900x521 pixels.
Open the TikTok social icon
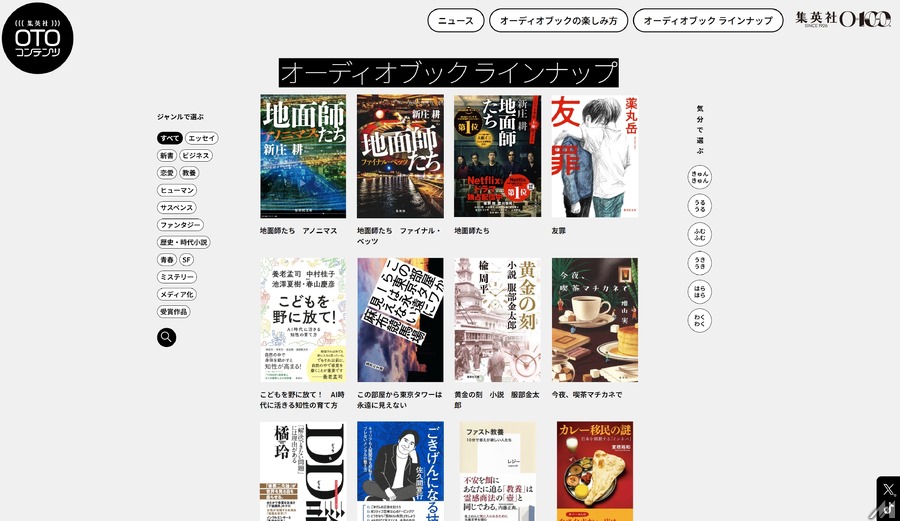click(889, 509)
